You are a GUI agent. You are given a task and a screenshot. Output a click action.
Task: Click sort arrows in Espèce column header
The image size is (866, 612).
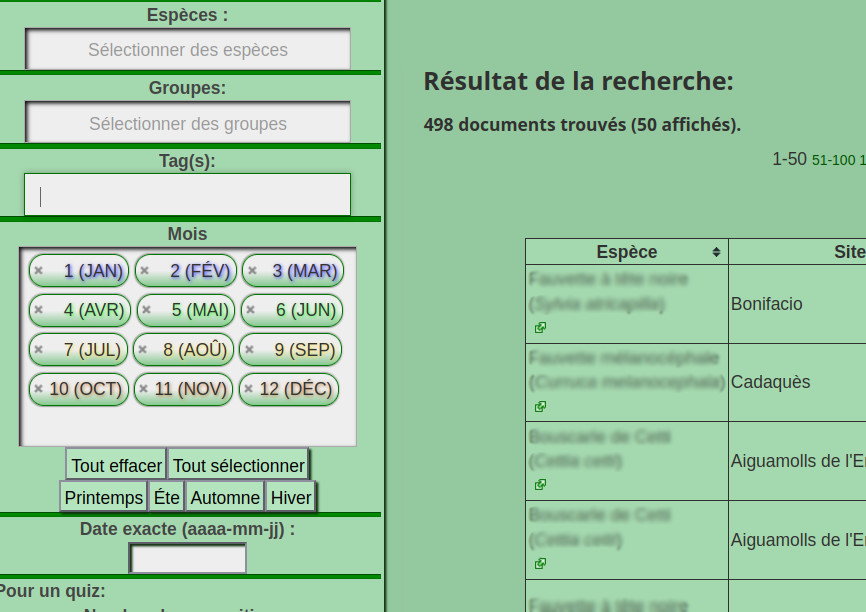click(x=716, y=252)
